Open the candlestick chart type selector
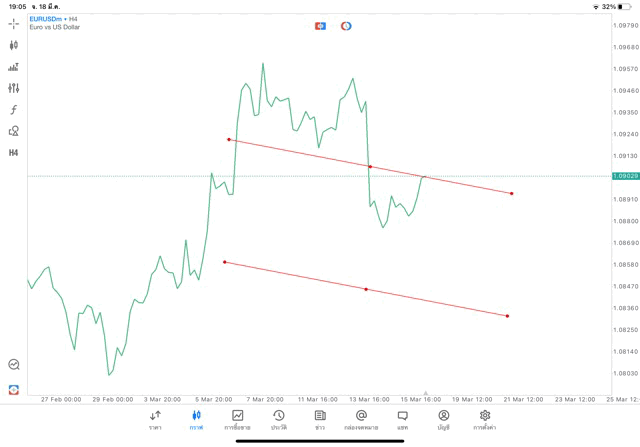Screen dimensions: 640x447 tap(14, 45)
